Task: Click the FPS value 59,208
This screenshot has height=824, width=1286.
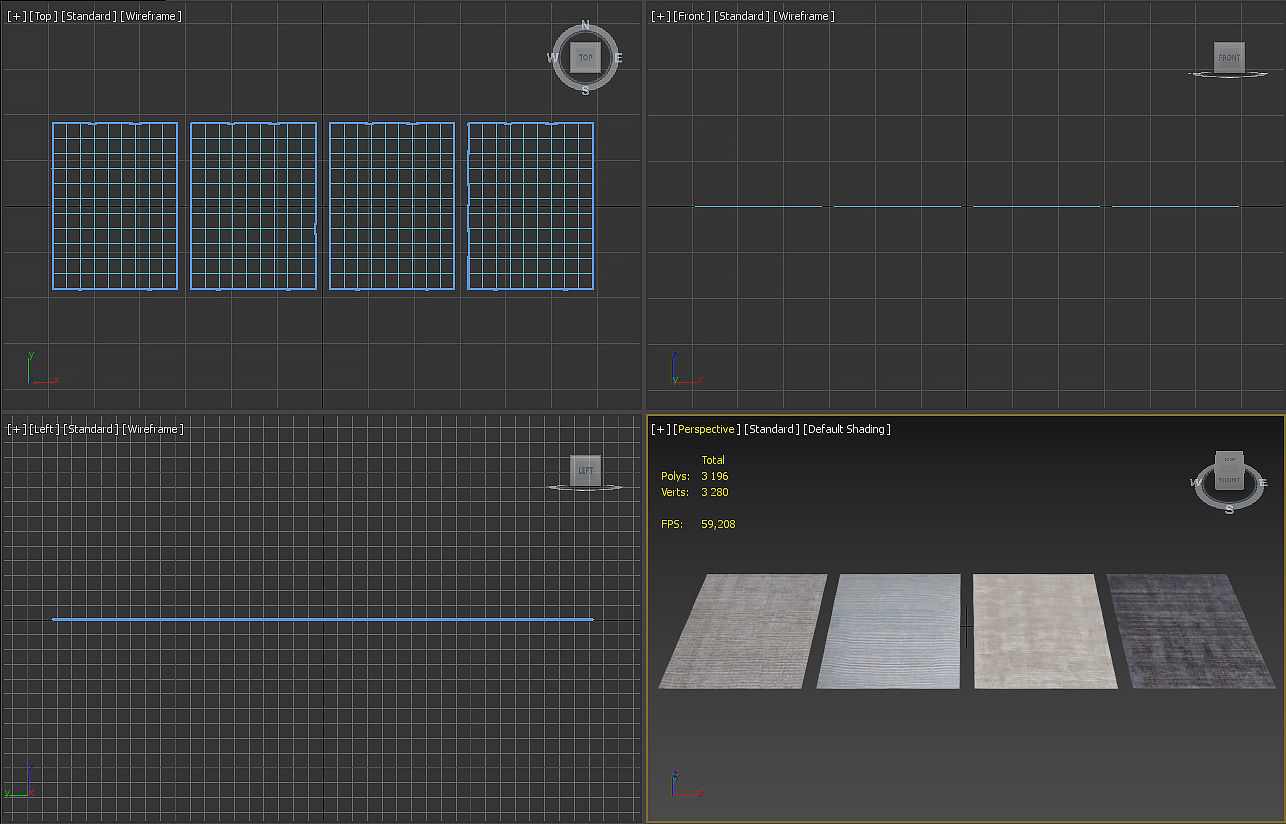Action: click(718, 524)
